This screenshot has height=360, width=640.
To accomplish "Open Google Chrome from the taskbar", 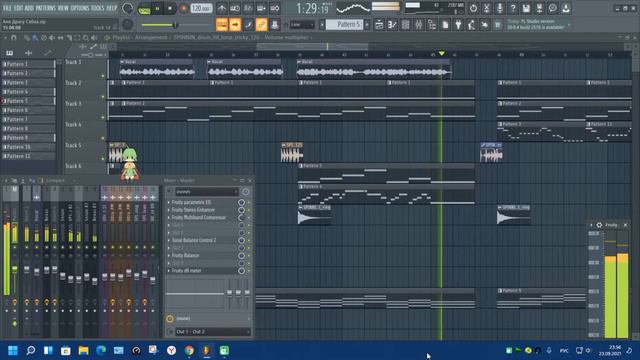I will (x=189, y=350).
